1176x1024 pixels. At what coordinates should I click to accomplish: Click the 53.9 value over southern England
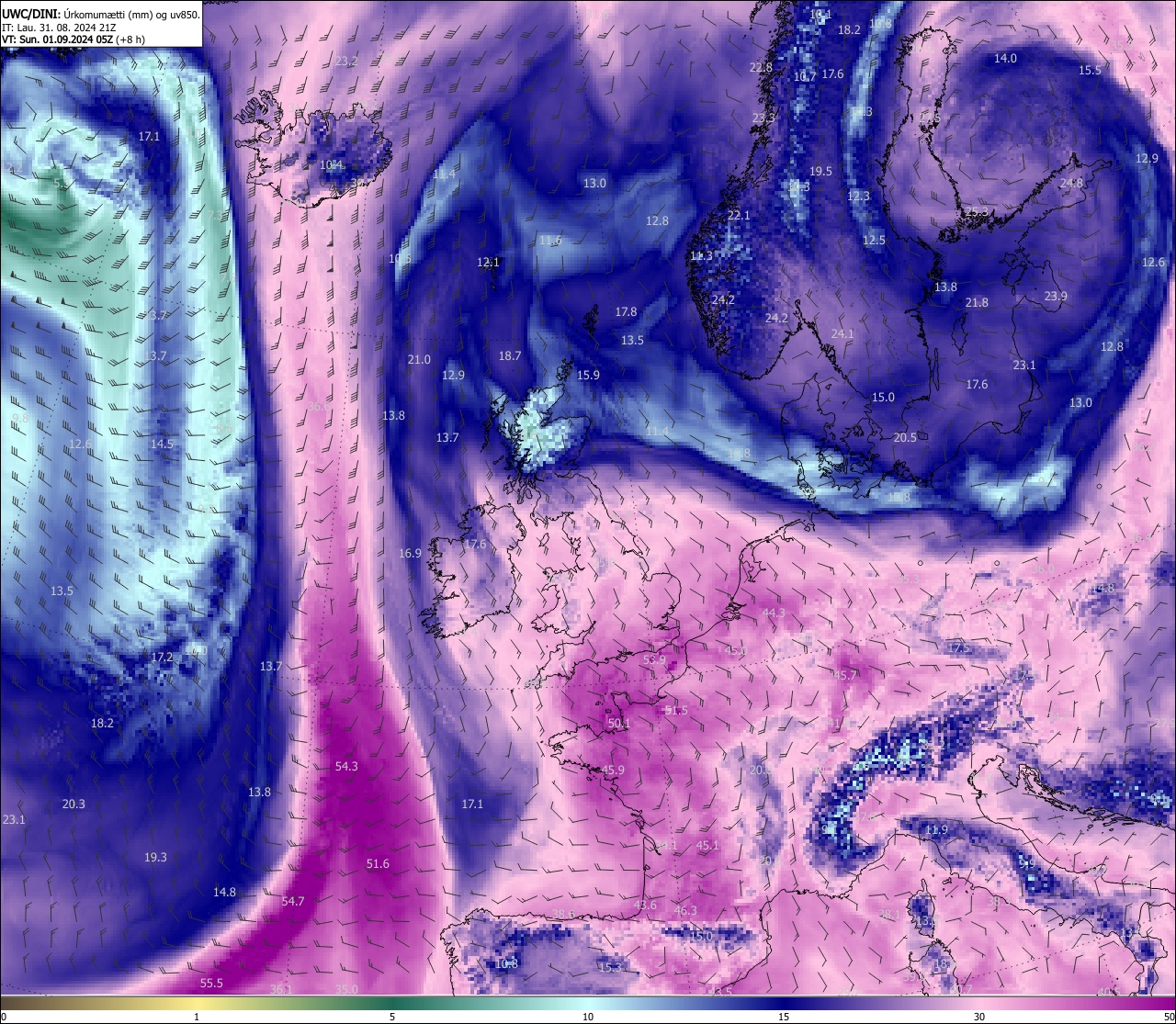tap(654, 659)
